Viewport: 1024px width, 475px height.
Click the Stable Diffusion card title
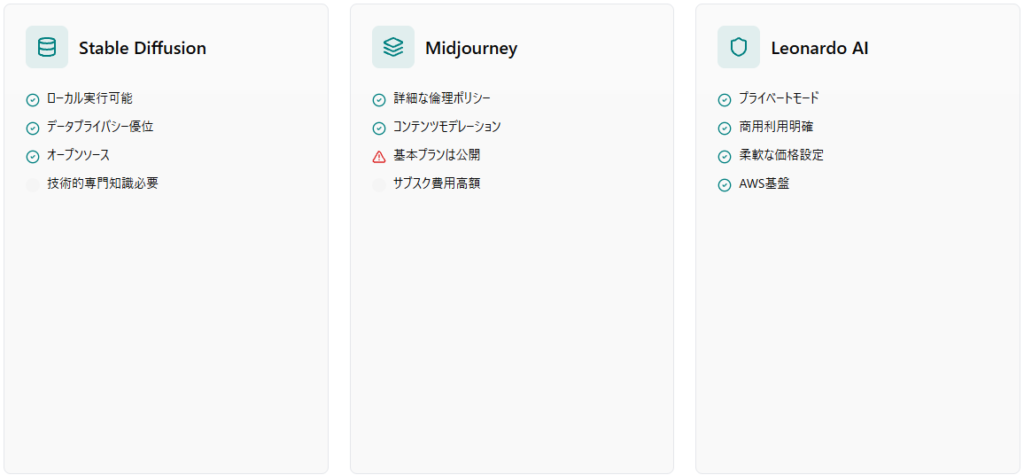(x=142, y=48)
